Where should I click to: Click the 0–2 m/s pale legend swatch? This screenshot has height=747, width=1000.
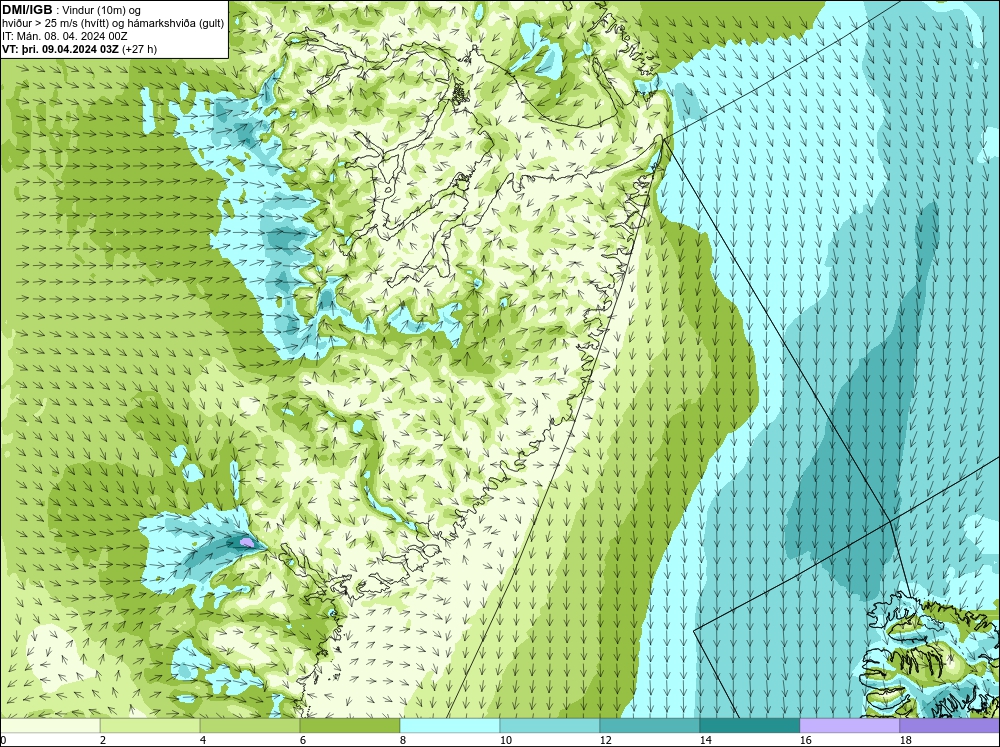tap(50, 725)
